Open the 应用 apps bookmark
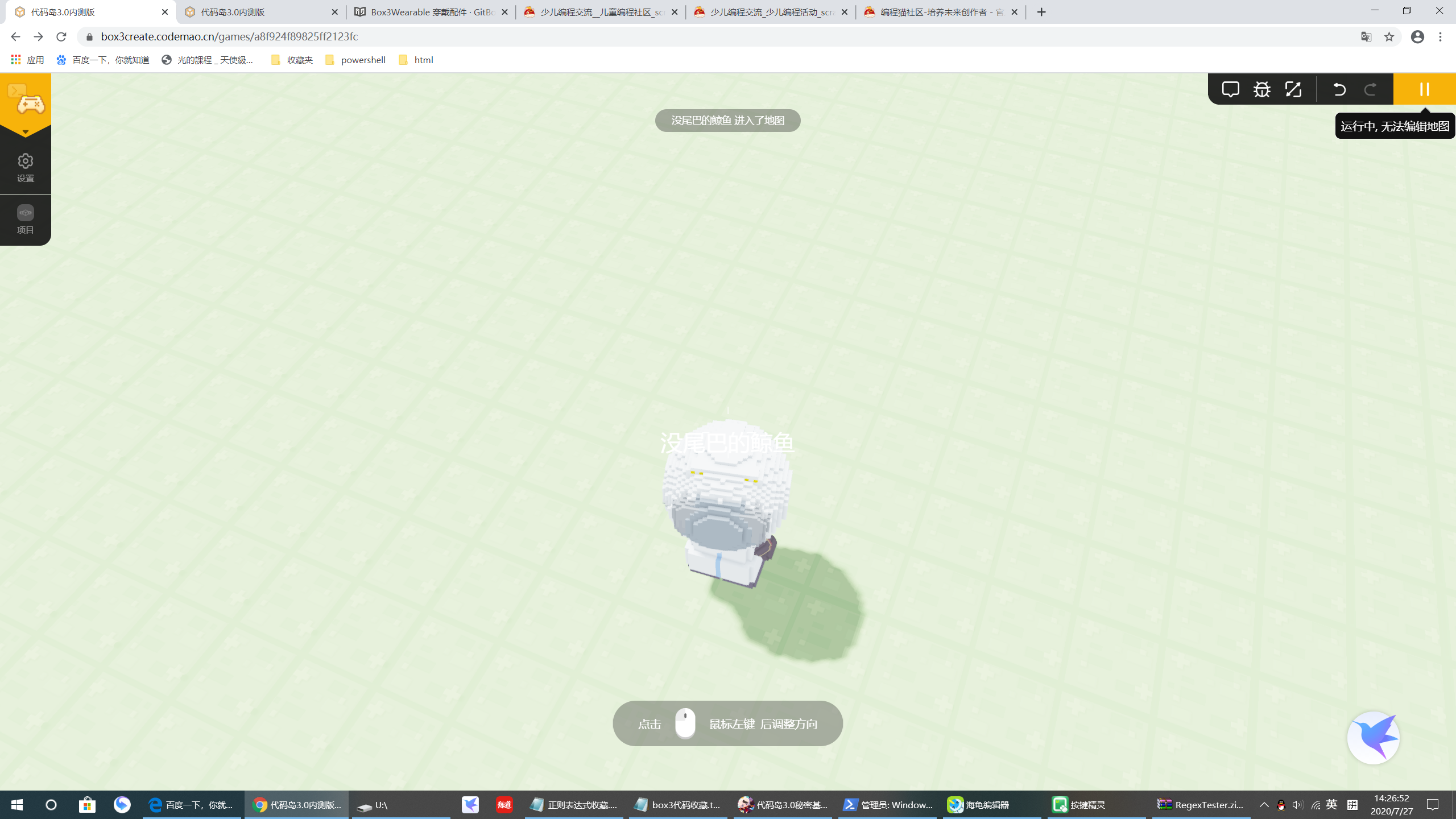This screenshot has width=1456, height=819. pyautogui.click(x=27, y=60)
